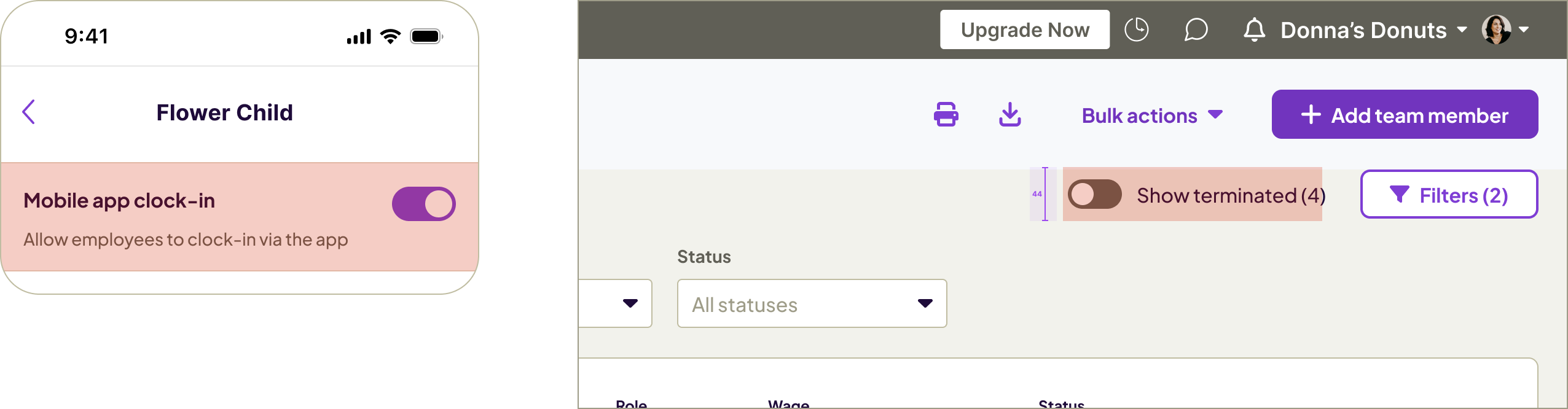Click the caret next to the profile avatar
This screenshot has width=1568, height=409.
pyautogui.click(x=1524, y=29)
